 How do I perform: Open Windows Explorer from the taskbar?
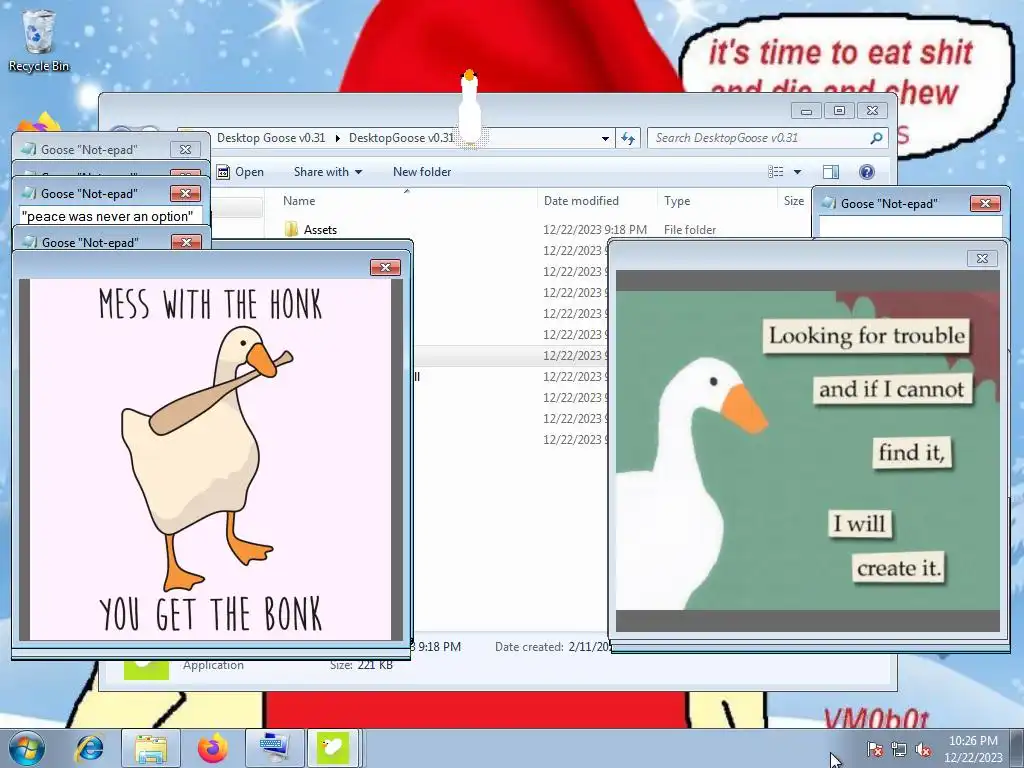151,748
